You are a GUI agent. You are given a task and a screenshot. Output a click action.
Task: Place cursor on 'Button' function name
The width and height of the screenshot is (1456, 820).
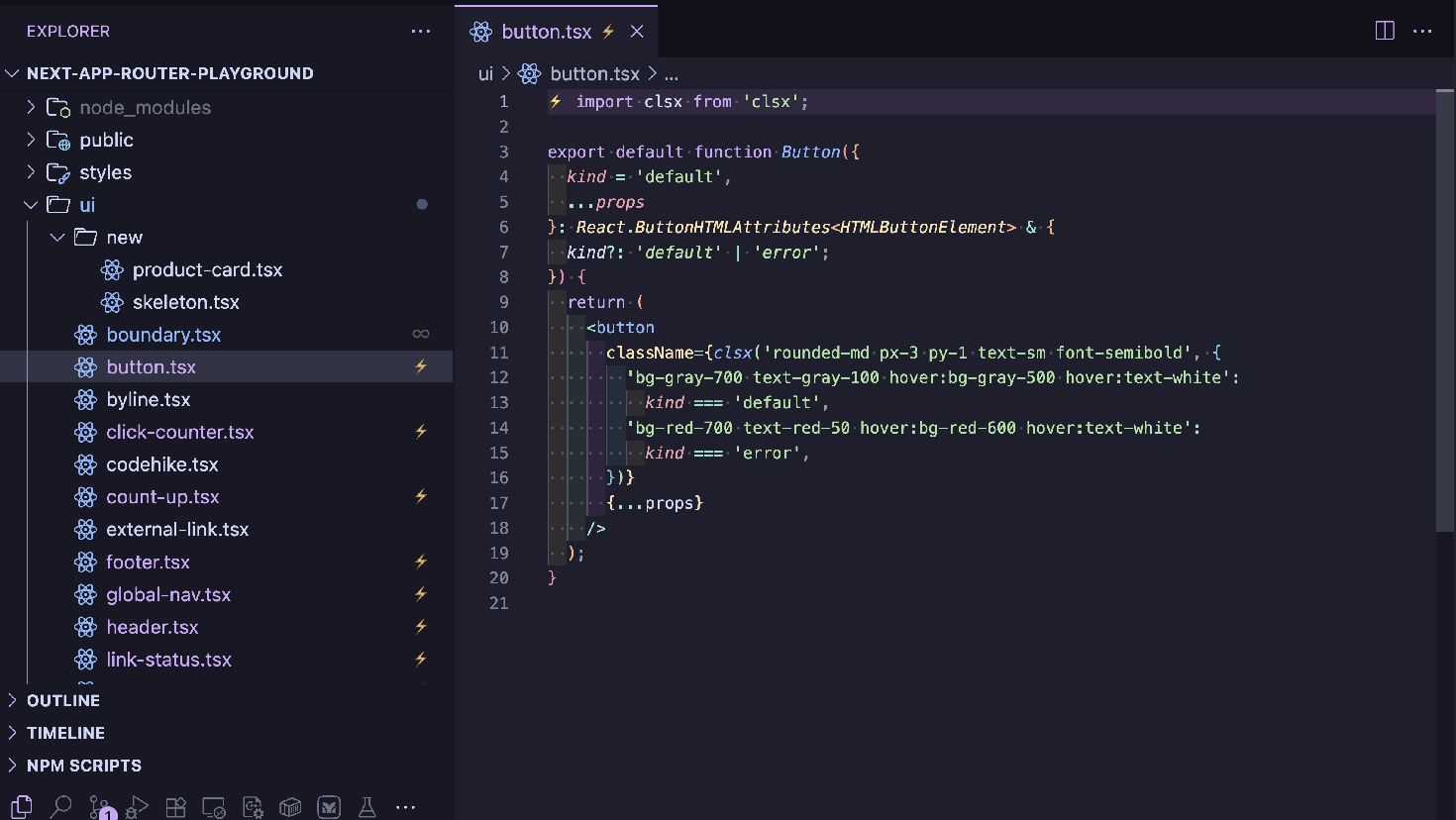[810, 153]
